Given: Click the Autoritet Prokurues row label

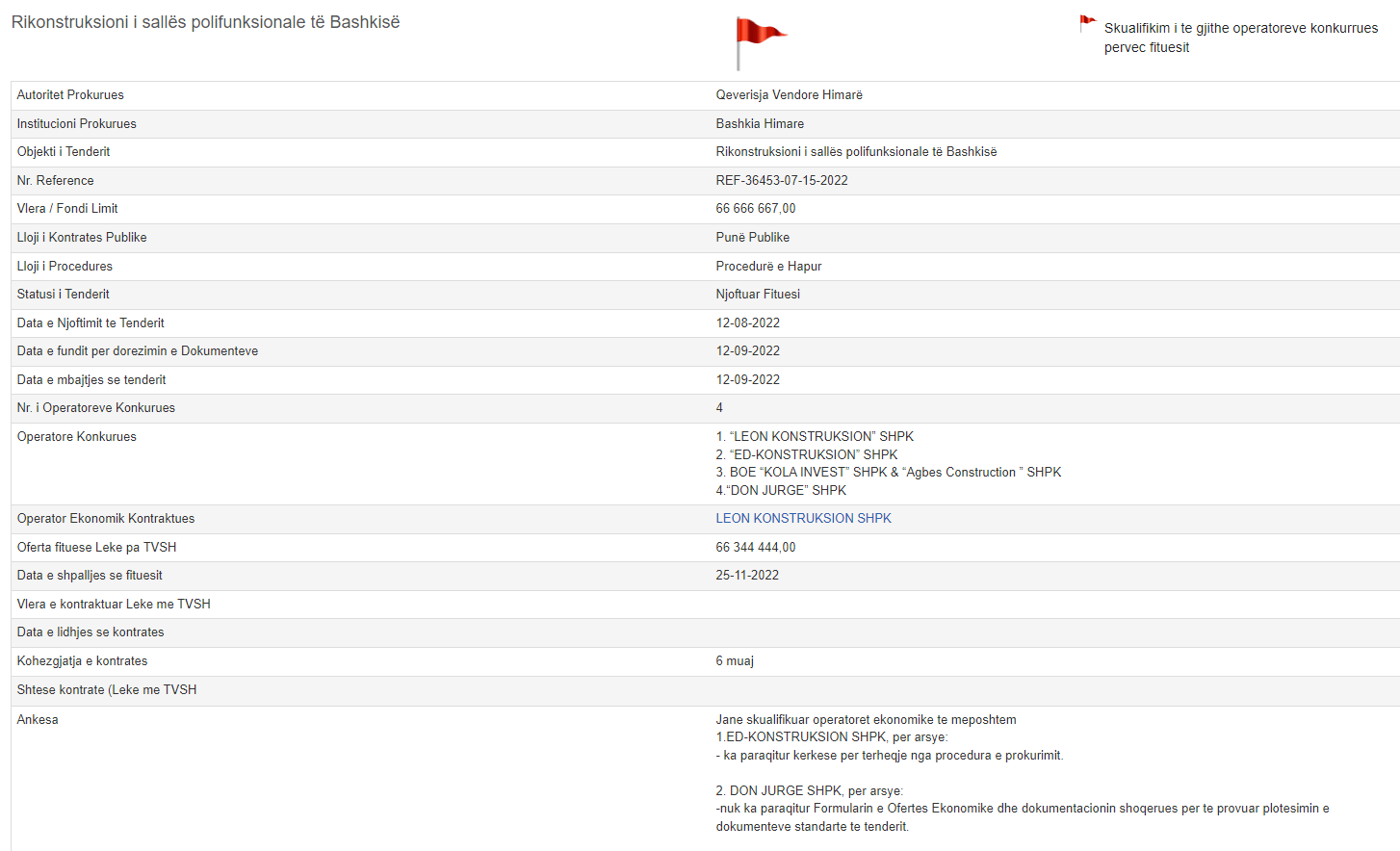Looking at the screenshot, I should coord(70,95).
